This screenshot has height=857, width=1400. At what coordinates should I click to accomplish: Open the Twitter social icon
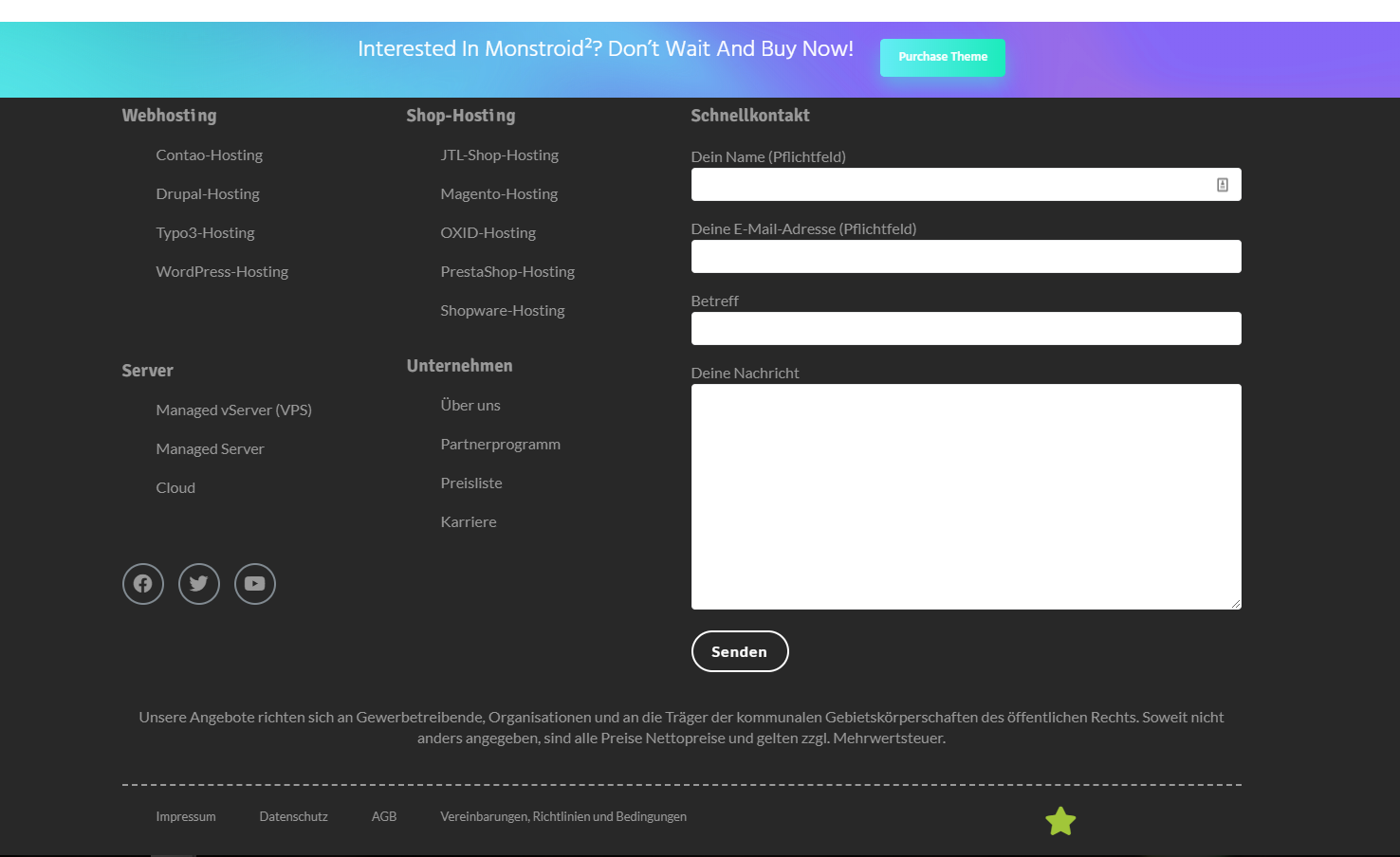point(199,584)
